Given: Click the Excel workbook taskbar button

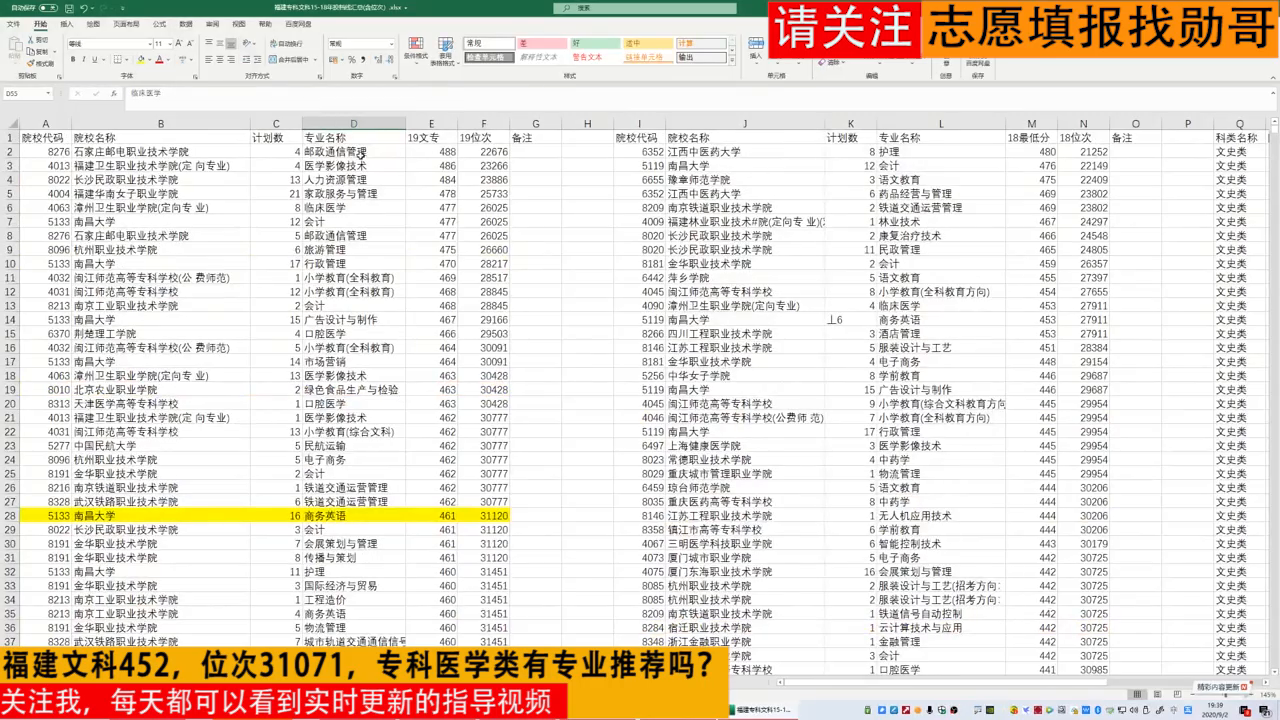Looking at the screenshot, I should click(x=762, y=709).
